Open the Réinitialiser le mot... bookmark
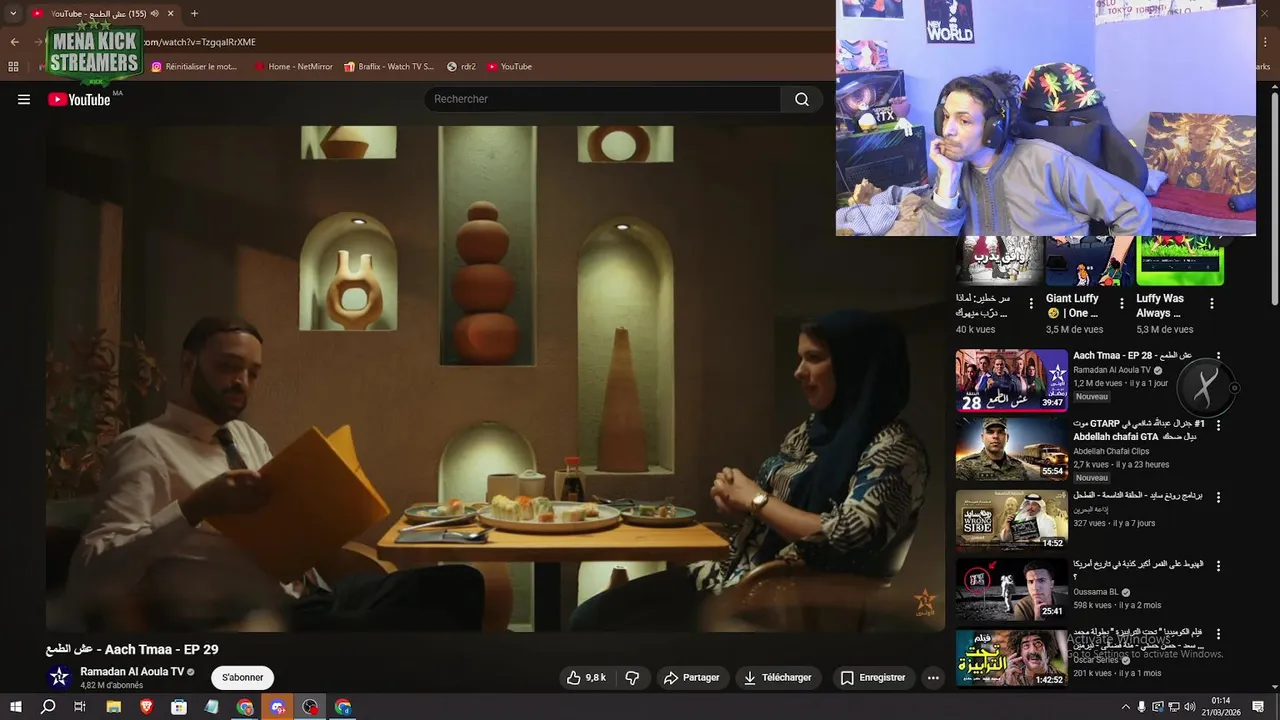The image size is (1280, 720). click(x=194, y=67)
